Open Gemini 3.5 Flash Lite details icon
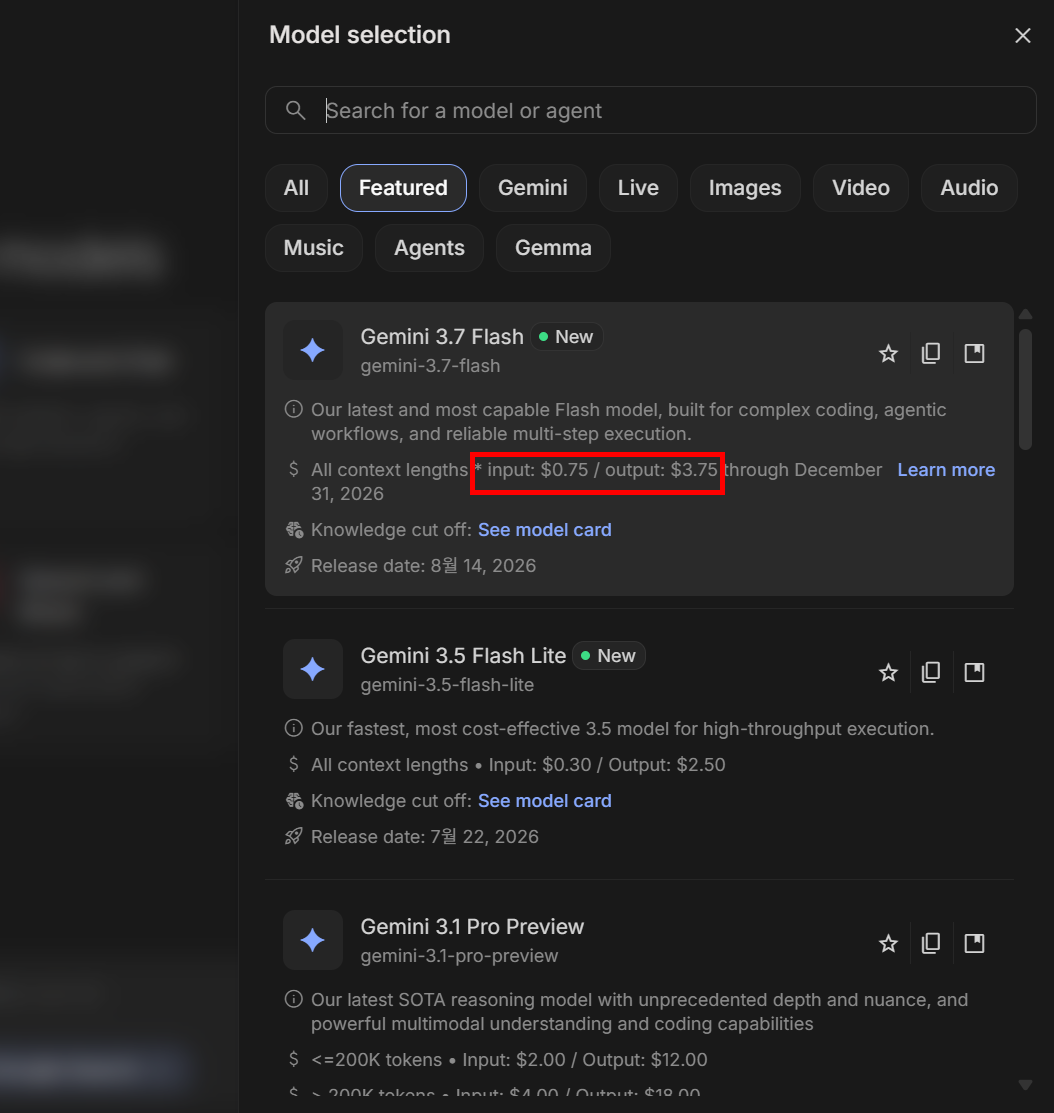 point(975,672)
